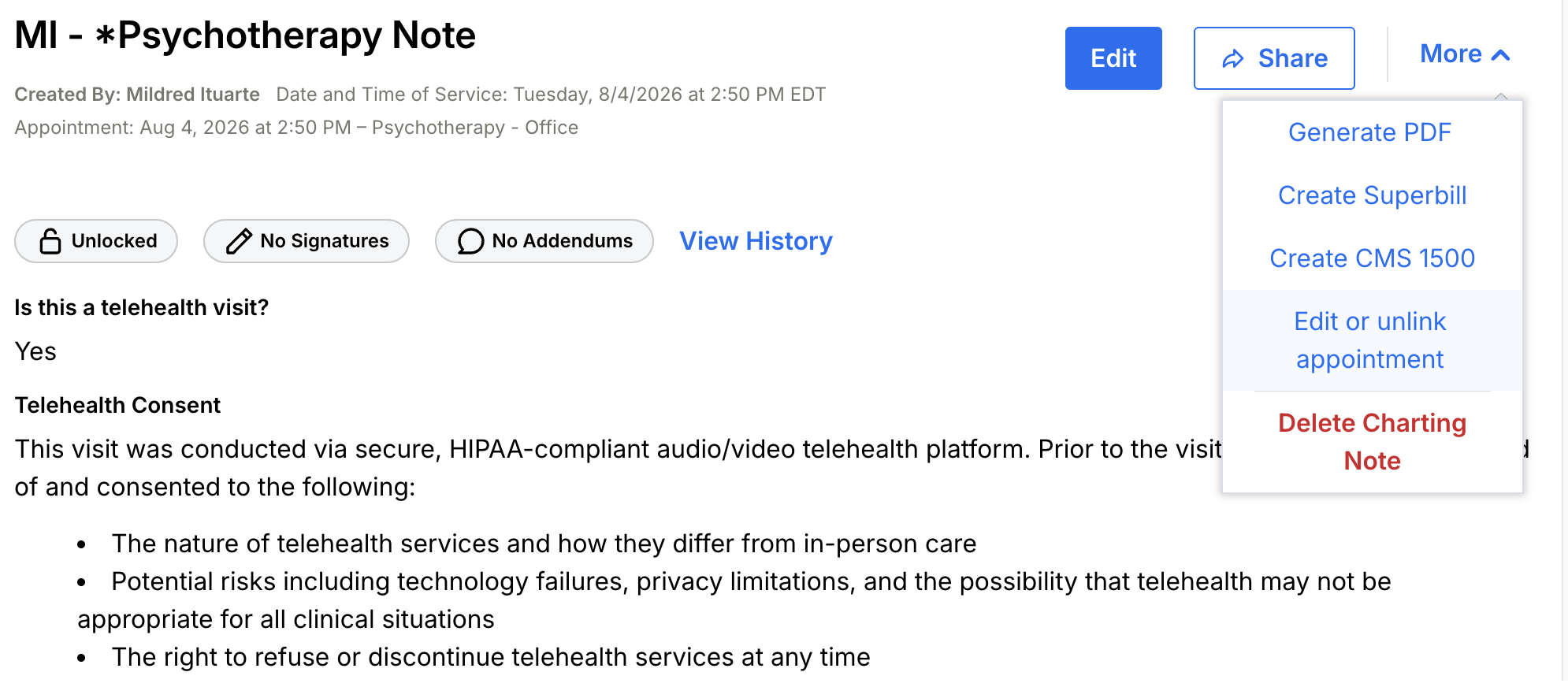Collapse the More menu chevron

[x=1501, y=55]
